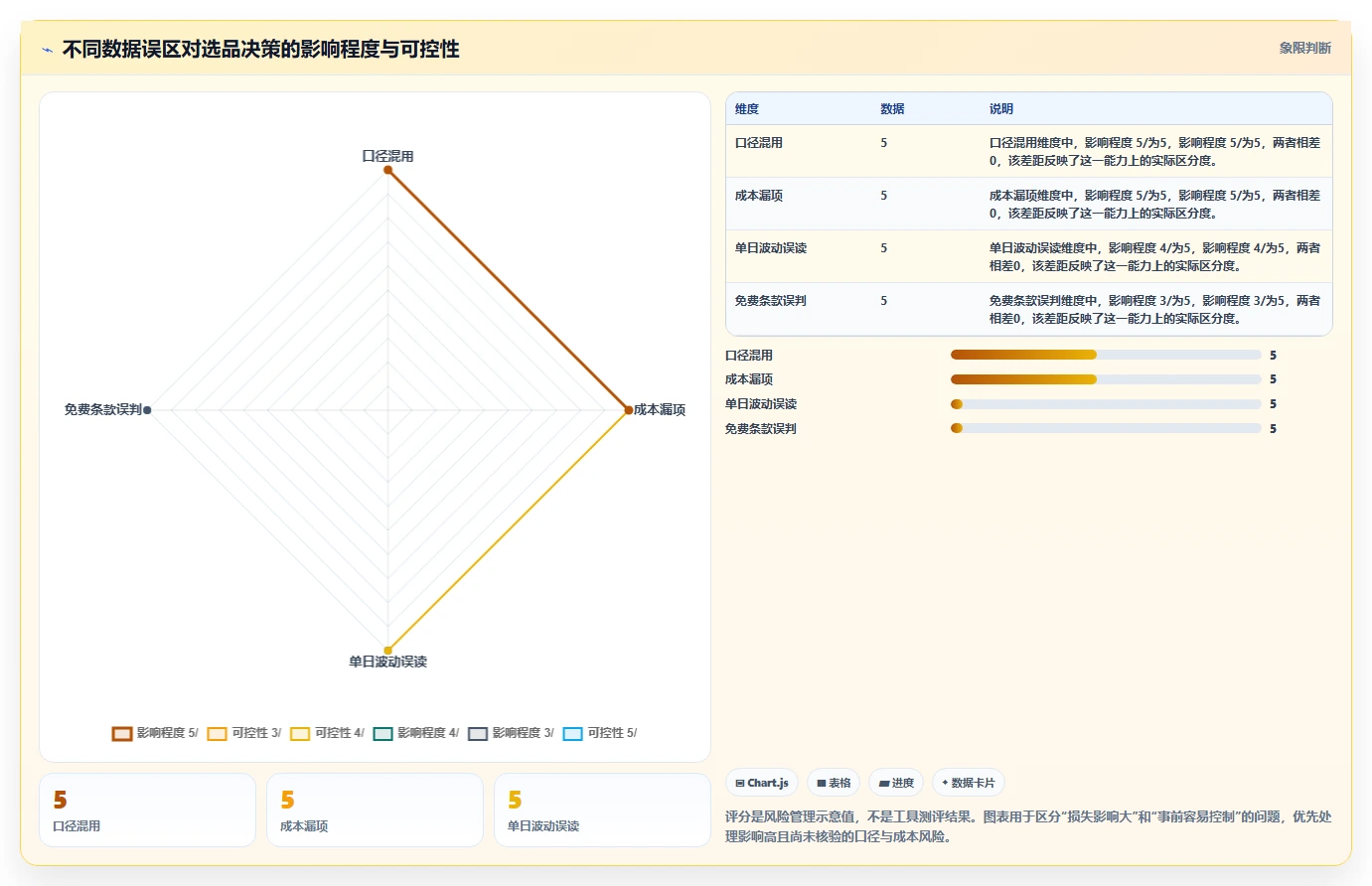Click the star icon inside the 数据卡片 chip
1372x886 pixels.
pos(945,783)
